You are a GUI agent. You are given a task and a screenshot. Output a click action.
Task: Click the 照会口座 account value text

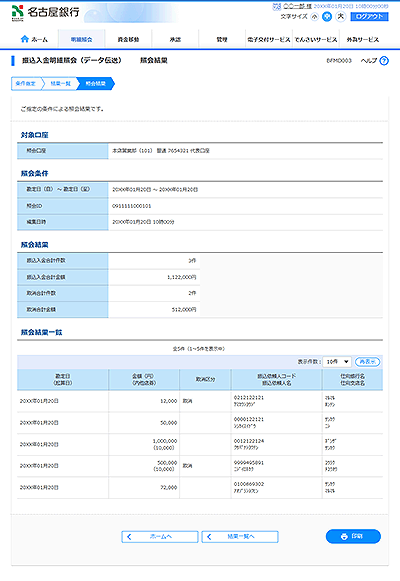[161, 151]
